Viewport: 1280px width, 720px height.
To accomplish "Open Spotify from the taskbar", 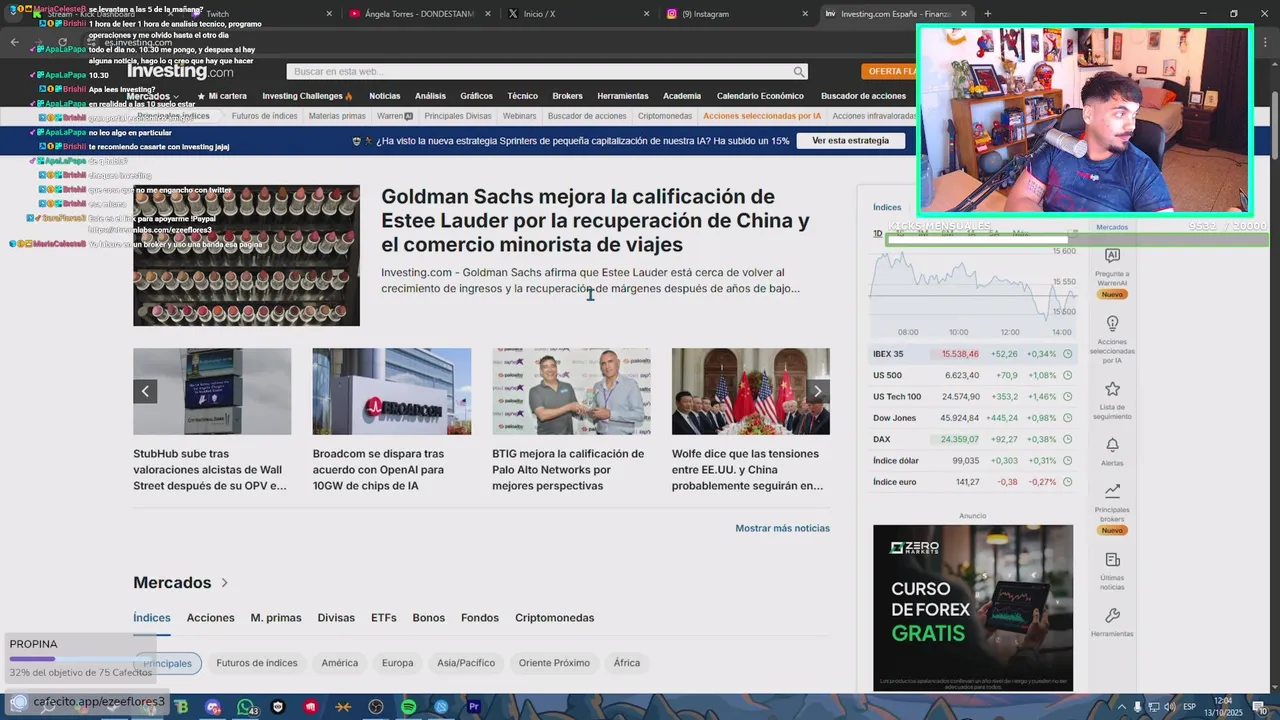I will 408,707.
